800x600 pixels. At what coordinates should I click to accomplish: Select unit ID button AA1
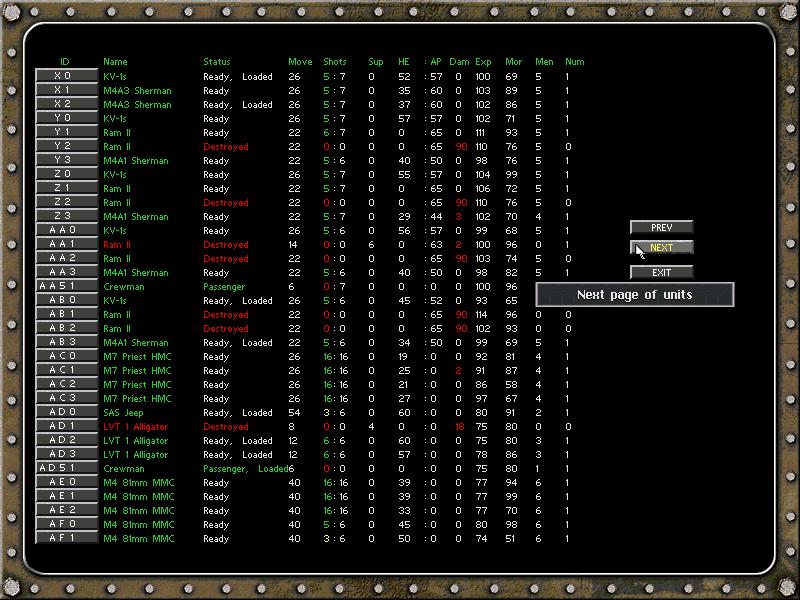(x=66, y=244)
